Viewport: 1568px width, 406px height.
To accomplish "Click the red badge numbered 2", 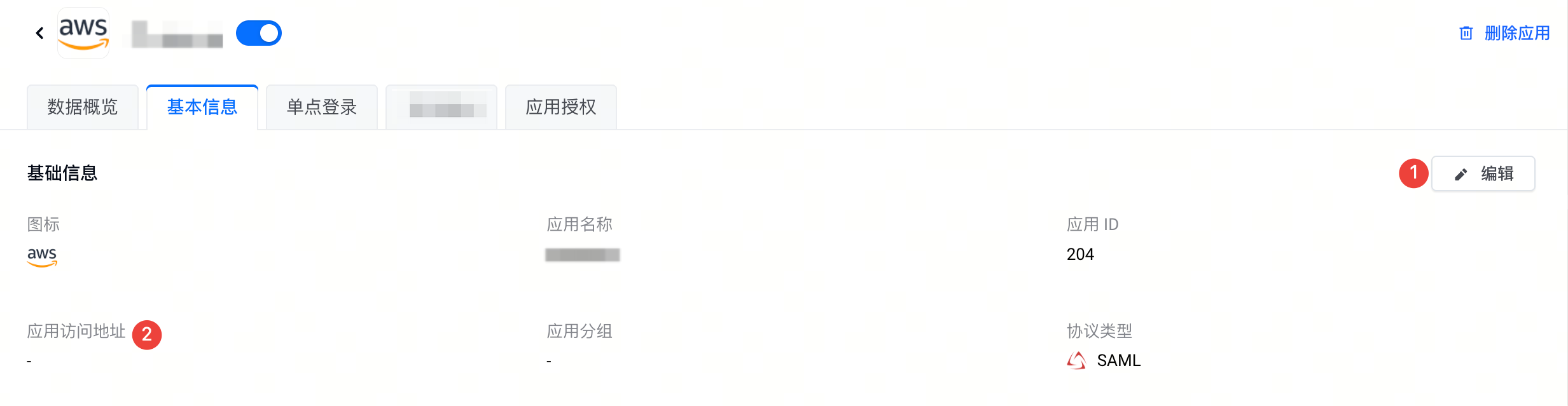I will [x=147, y=334].
